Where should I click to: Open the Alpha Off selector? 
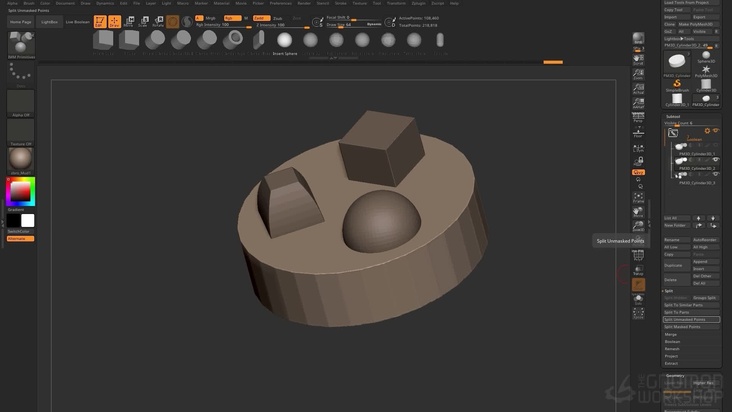[x=21, y=103]
